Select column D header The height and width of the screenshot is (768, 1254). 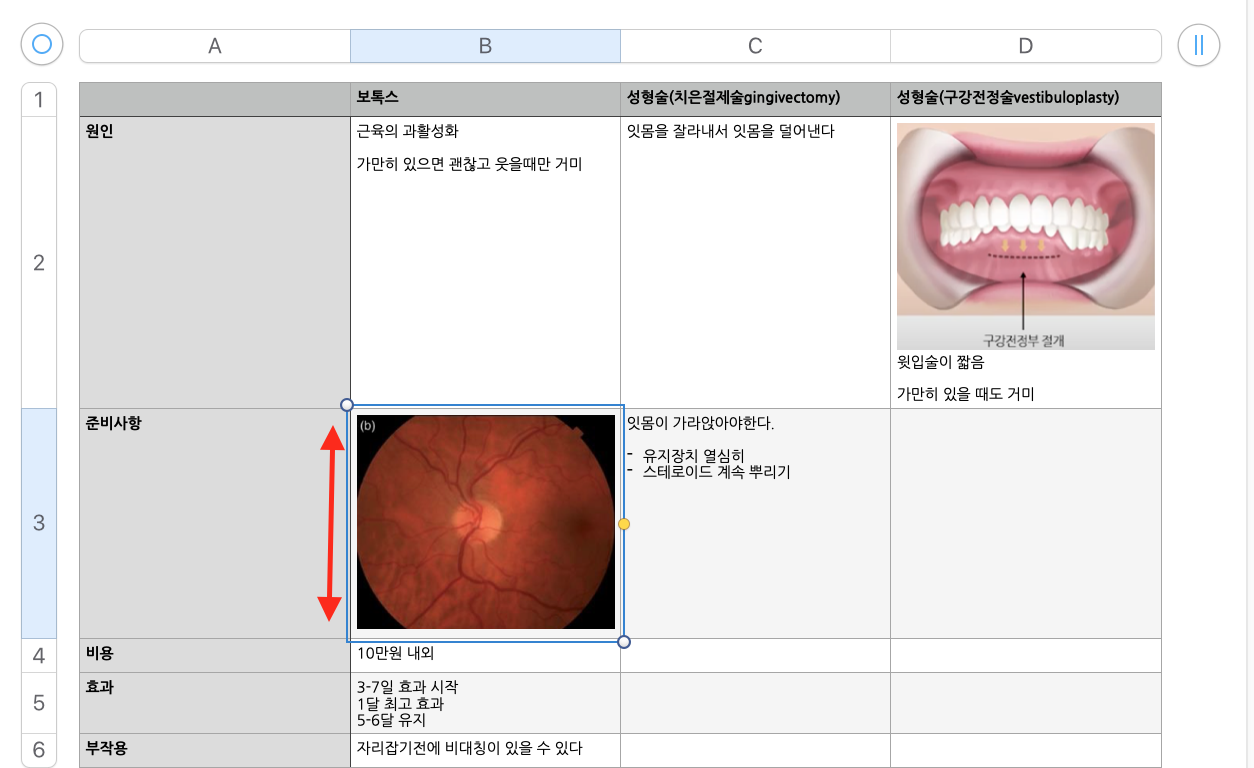1025,46
